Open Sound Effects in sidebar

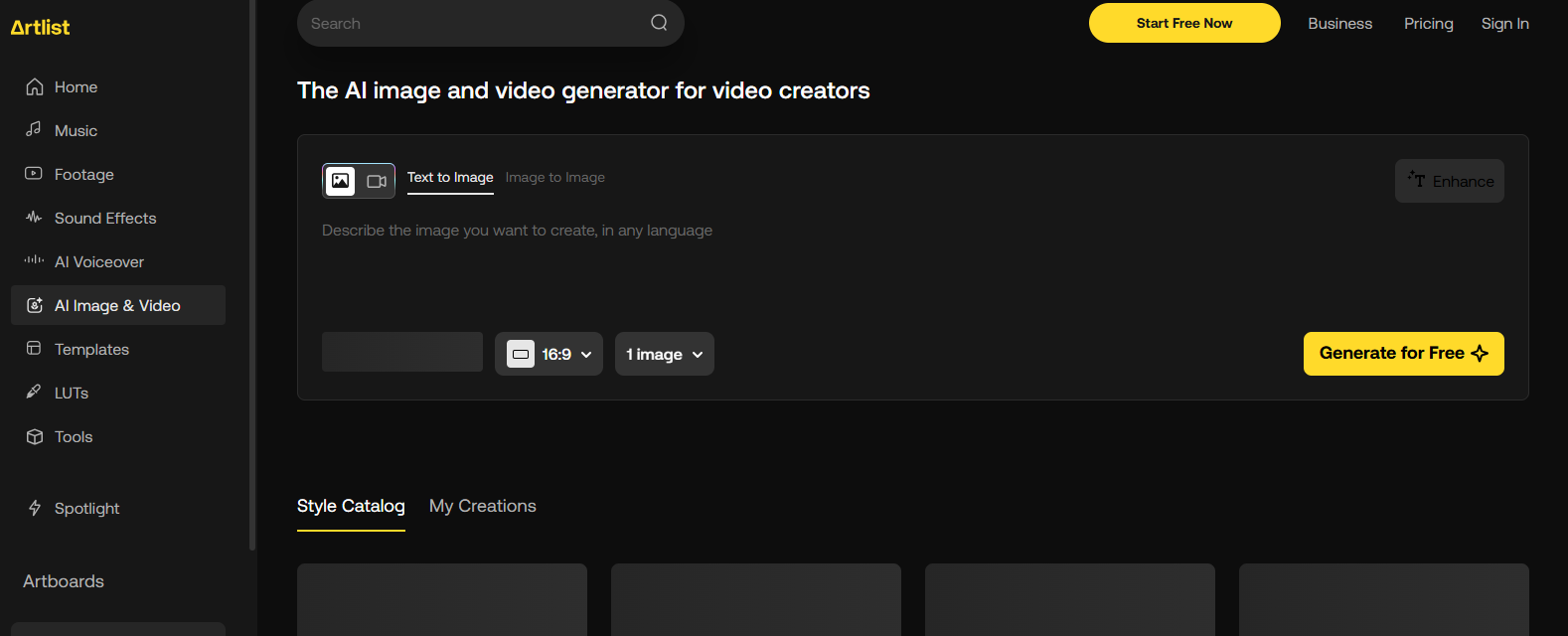point(118,218)
